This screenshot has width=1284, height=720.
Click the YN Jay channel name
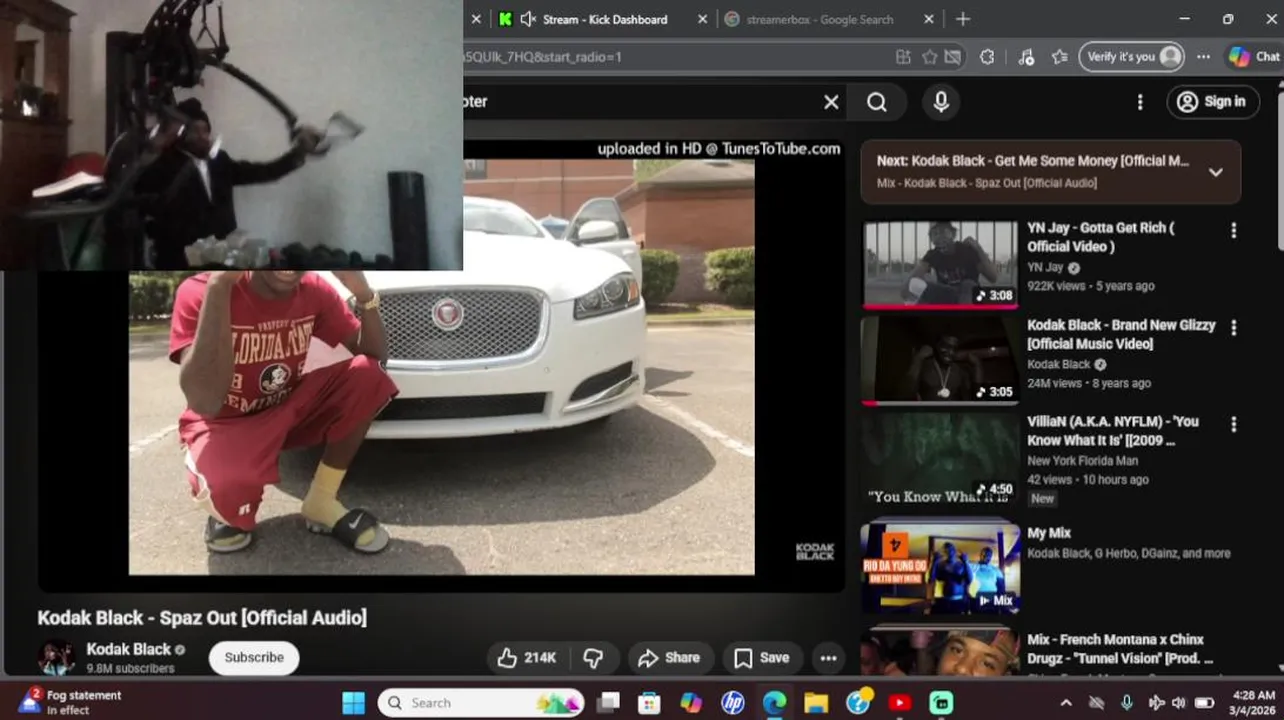(1045, 268)
